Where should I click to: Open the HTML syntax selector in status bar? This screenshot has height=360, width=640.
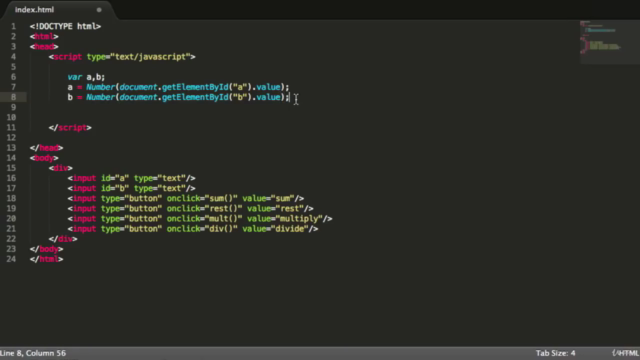click(626, 353)
